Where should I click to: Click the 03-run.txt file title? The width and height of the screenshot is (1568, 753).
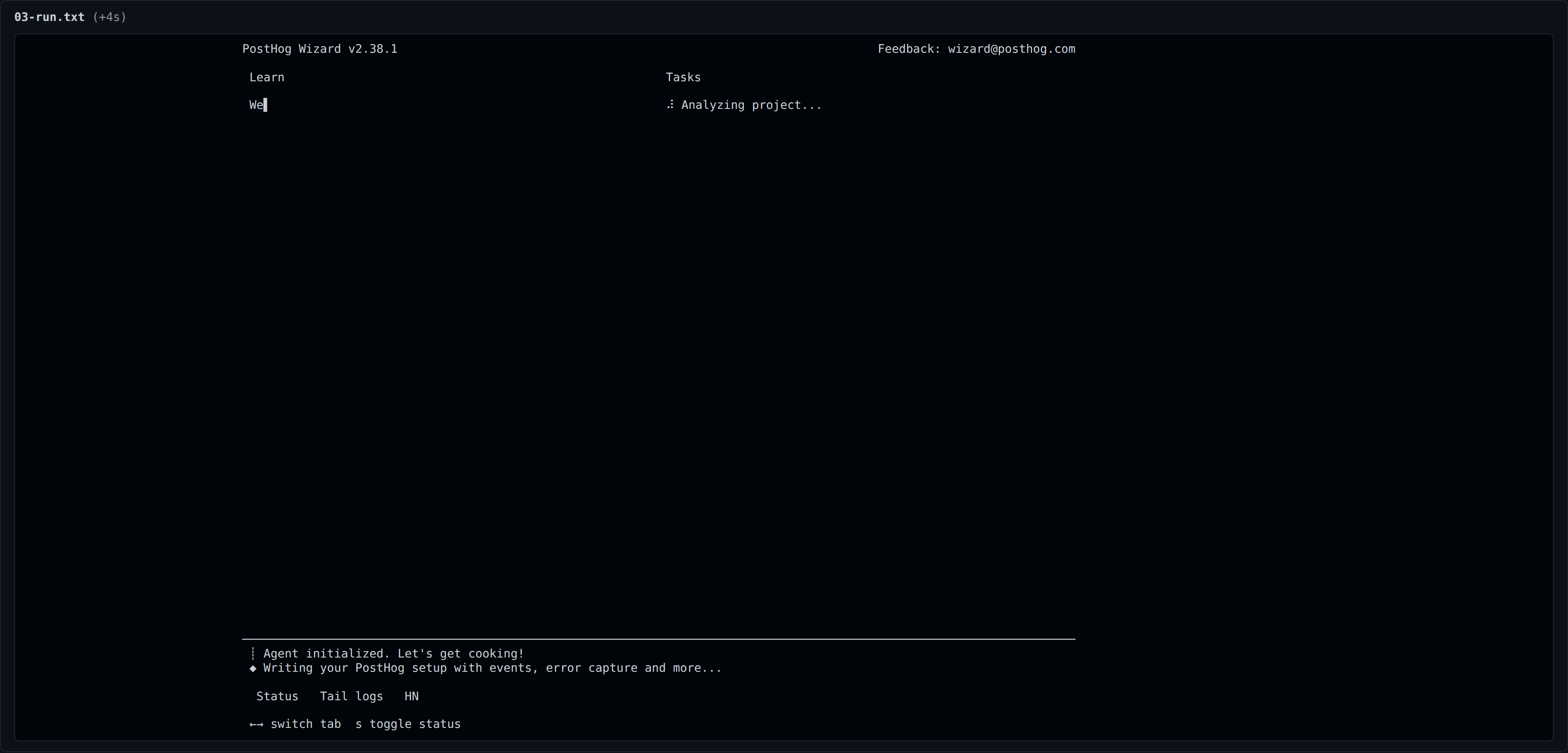pos(49,17)
